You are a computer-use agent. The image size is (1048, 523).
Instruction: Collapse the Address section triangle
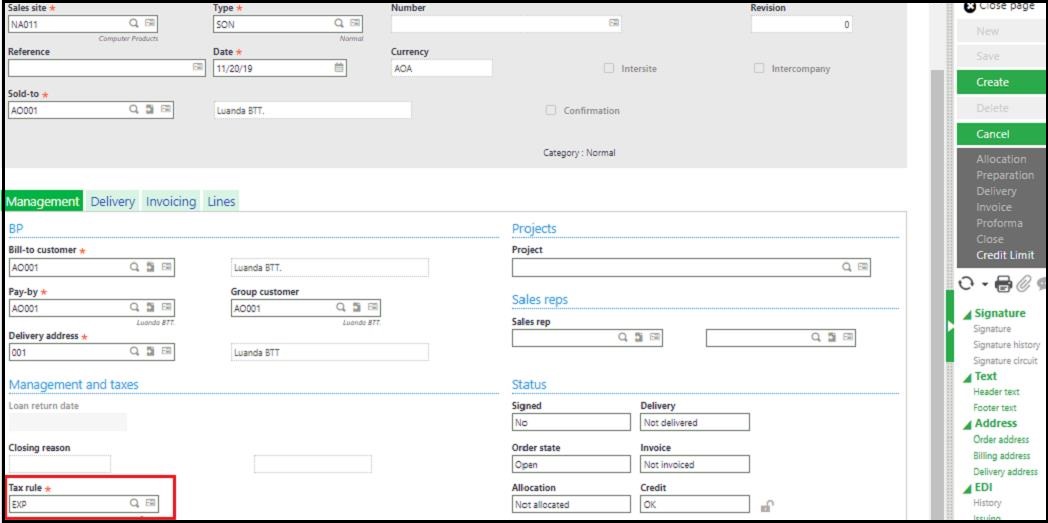coord(967,424)
